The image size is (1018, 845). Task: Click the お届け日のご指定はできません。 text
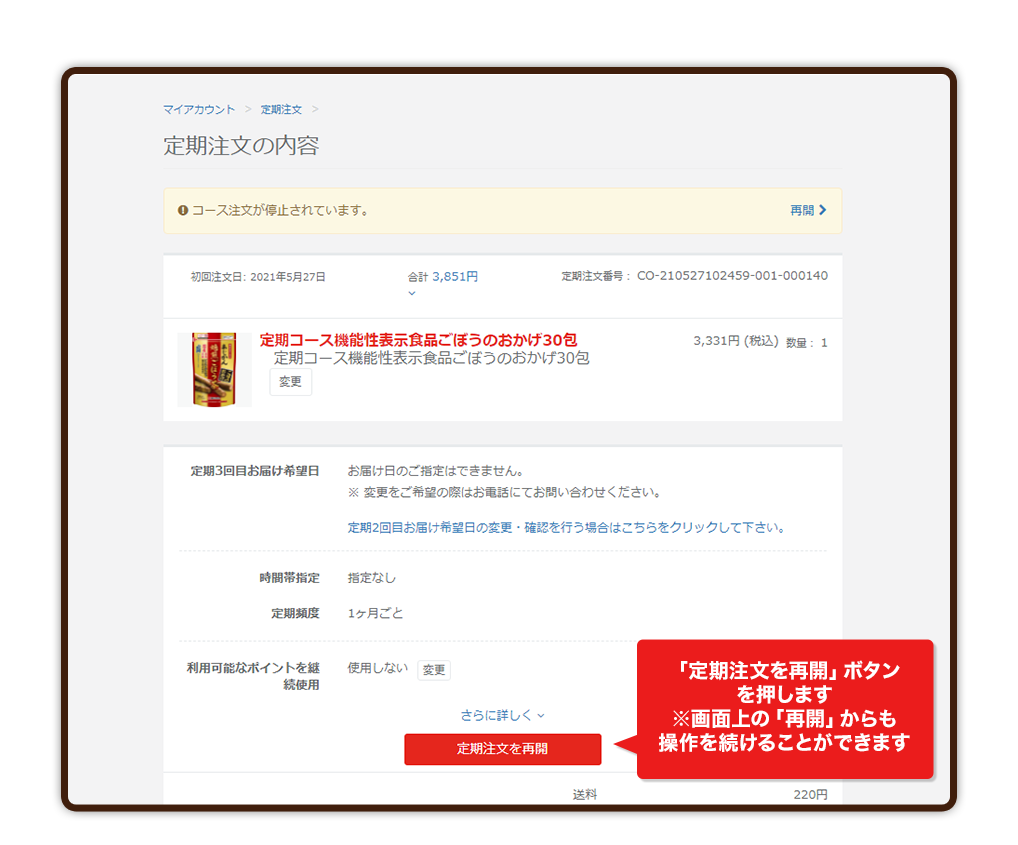point(436,471)
